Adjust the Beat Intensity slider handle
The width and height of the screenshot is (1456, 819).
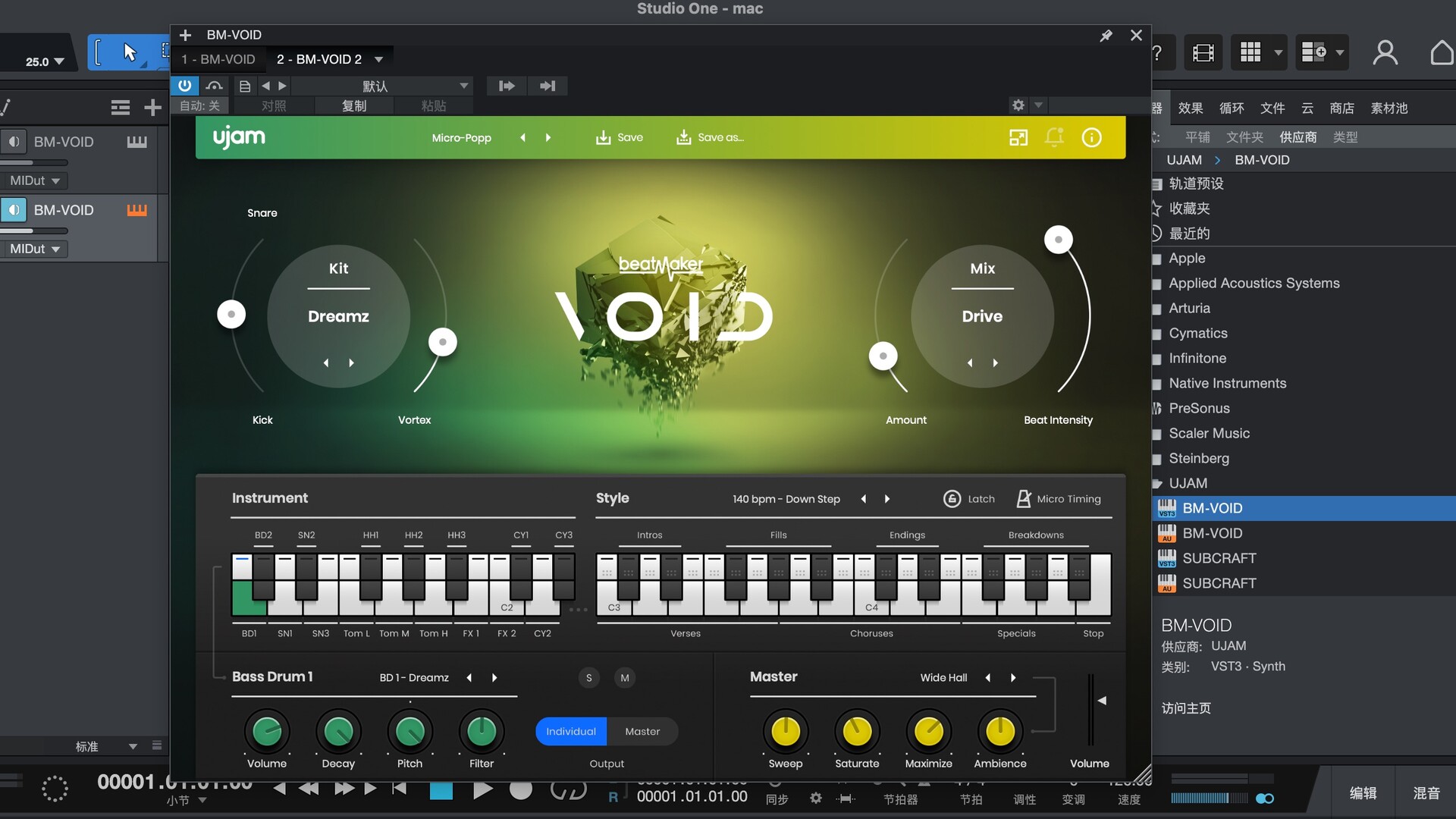(x=1059, y=240)
